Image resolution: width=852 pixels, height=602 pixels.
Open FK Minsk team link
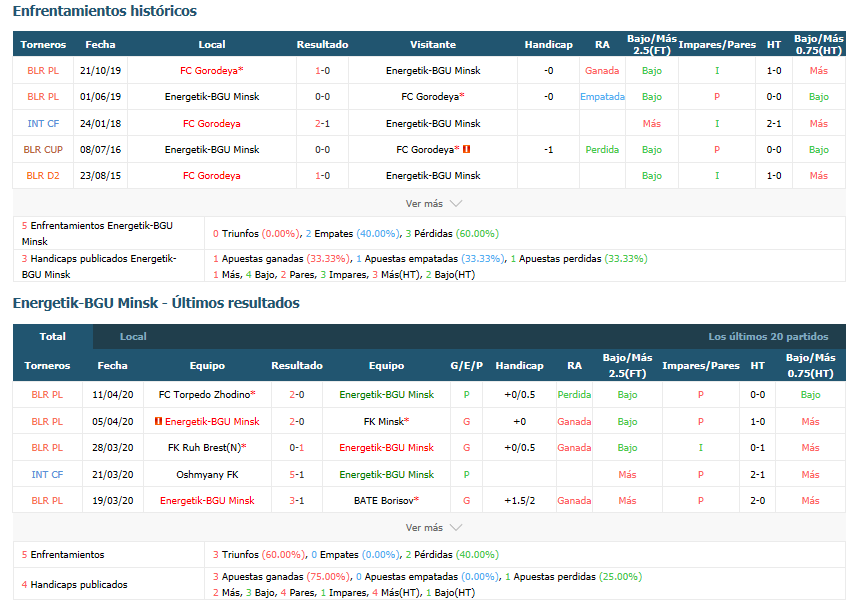pos(386,421)
